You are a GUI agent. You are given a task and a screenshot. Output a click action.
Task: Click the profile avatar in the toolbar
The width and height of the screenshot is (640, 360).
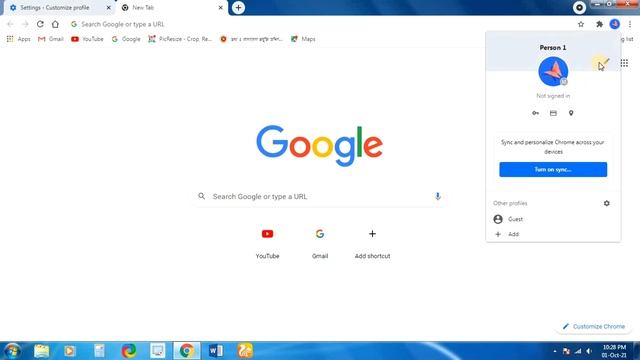pyautogui.click(x=615, y=24)
